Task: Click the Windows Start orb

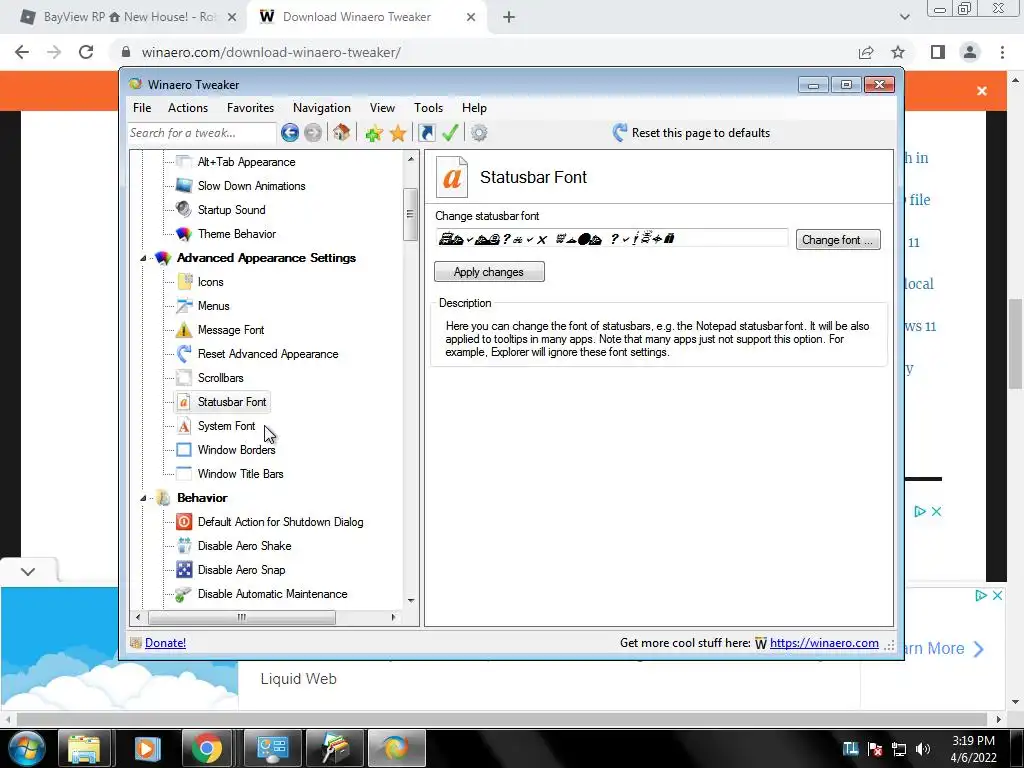Action: [x=25, y=748]
